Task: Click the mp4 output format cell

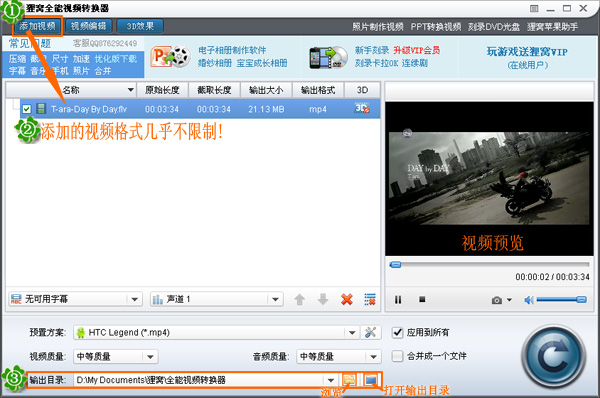Action: pyautogui.click(x=318, y=109)
